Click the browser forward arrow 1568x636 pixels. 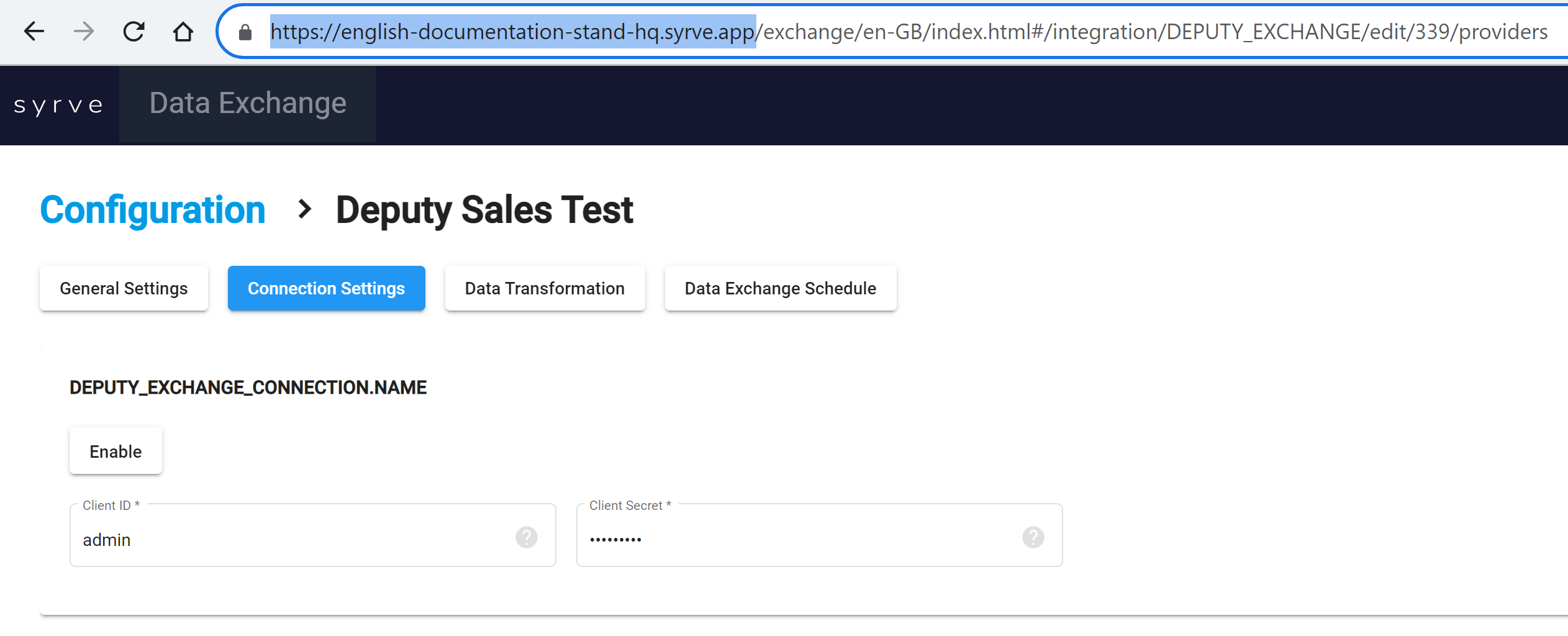coord(84,32)
